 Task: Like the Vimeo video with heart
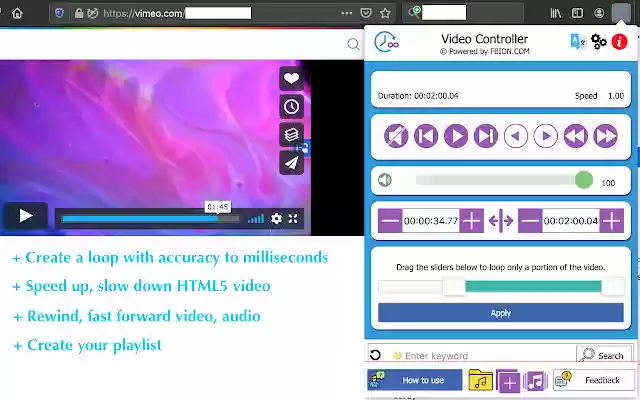(291, 78)
